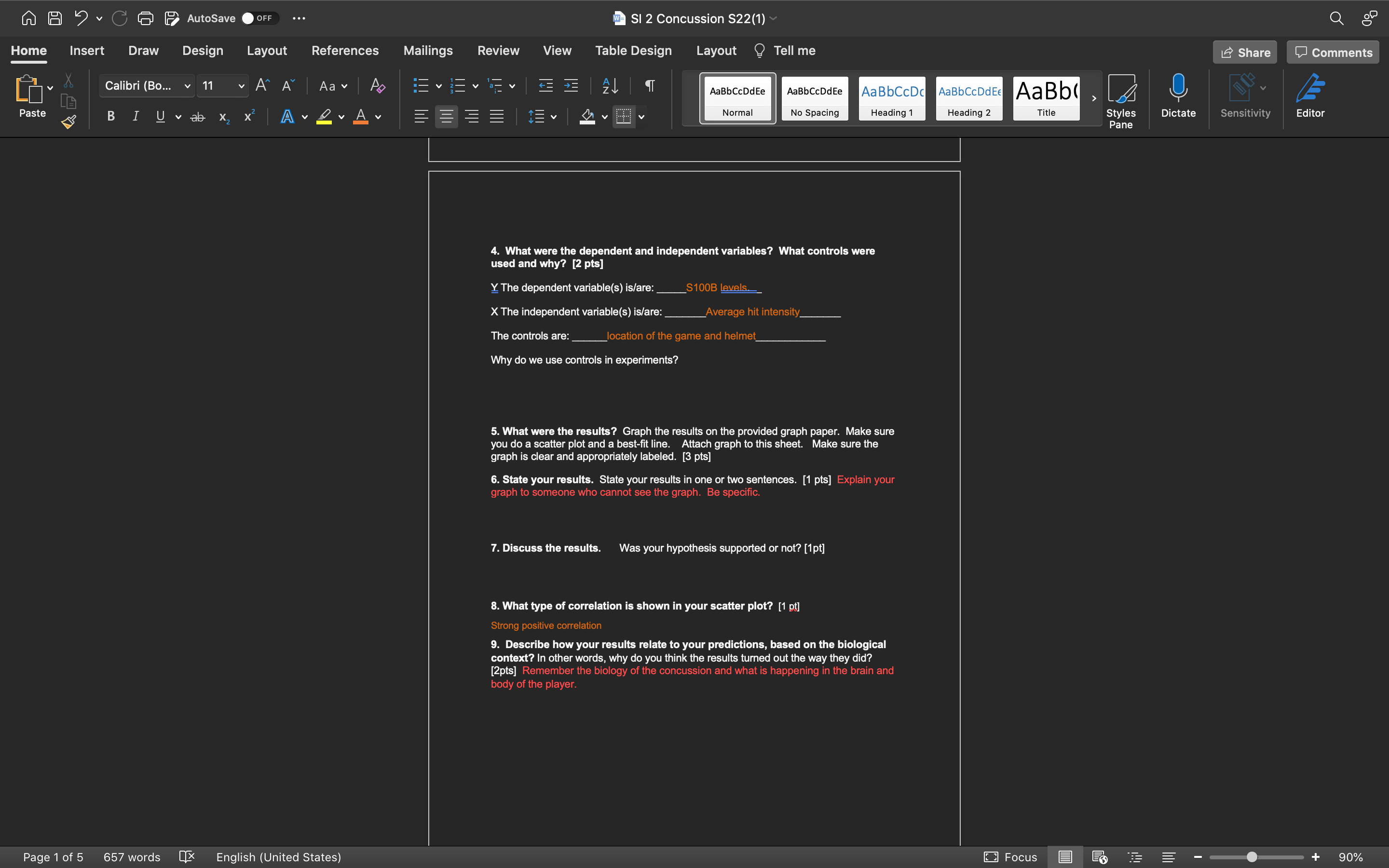Image resolution: width=1389 pixels, height=868 pixels.
Task: Show paragraph marks with pilcrow icon
Action: coord(650,86)
